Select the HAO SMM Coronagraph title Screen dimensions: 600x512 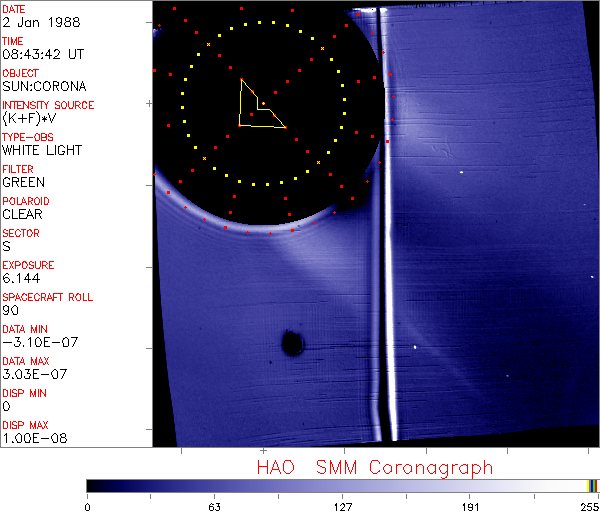point(374,467)
